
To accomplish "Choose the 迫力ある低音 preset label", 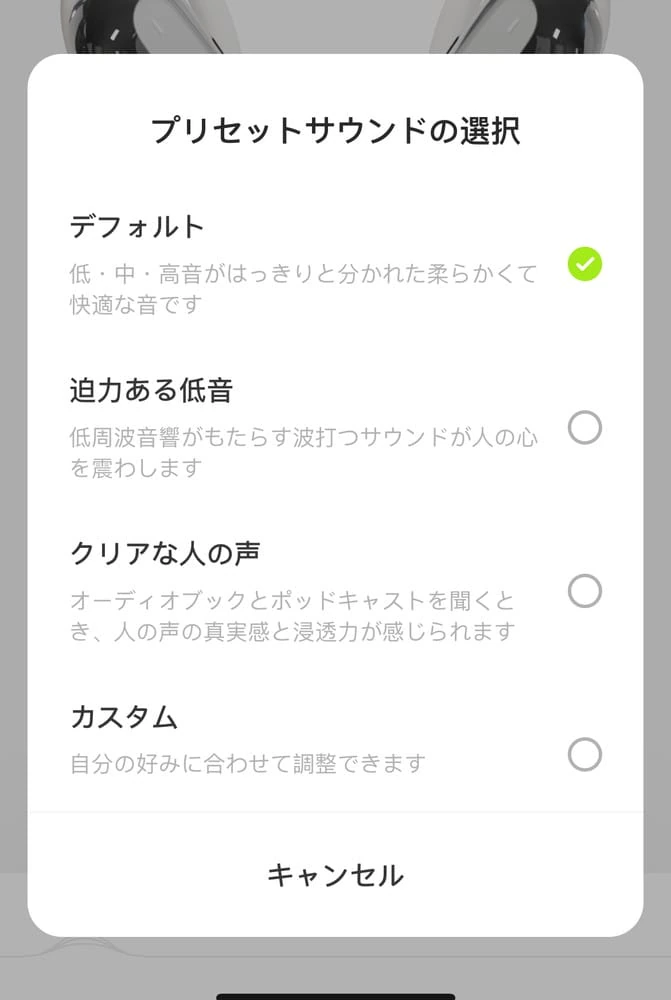I will [x=151, y=389].
